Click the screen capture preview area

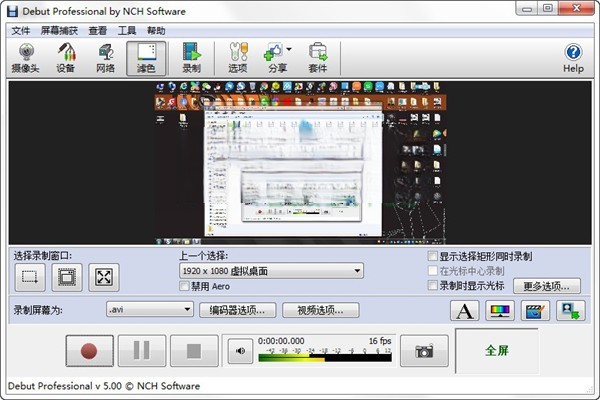[x=300, y=163]
